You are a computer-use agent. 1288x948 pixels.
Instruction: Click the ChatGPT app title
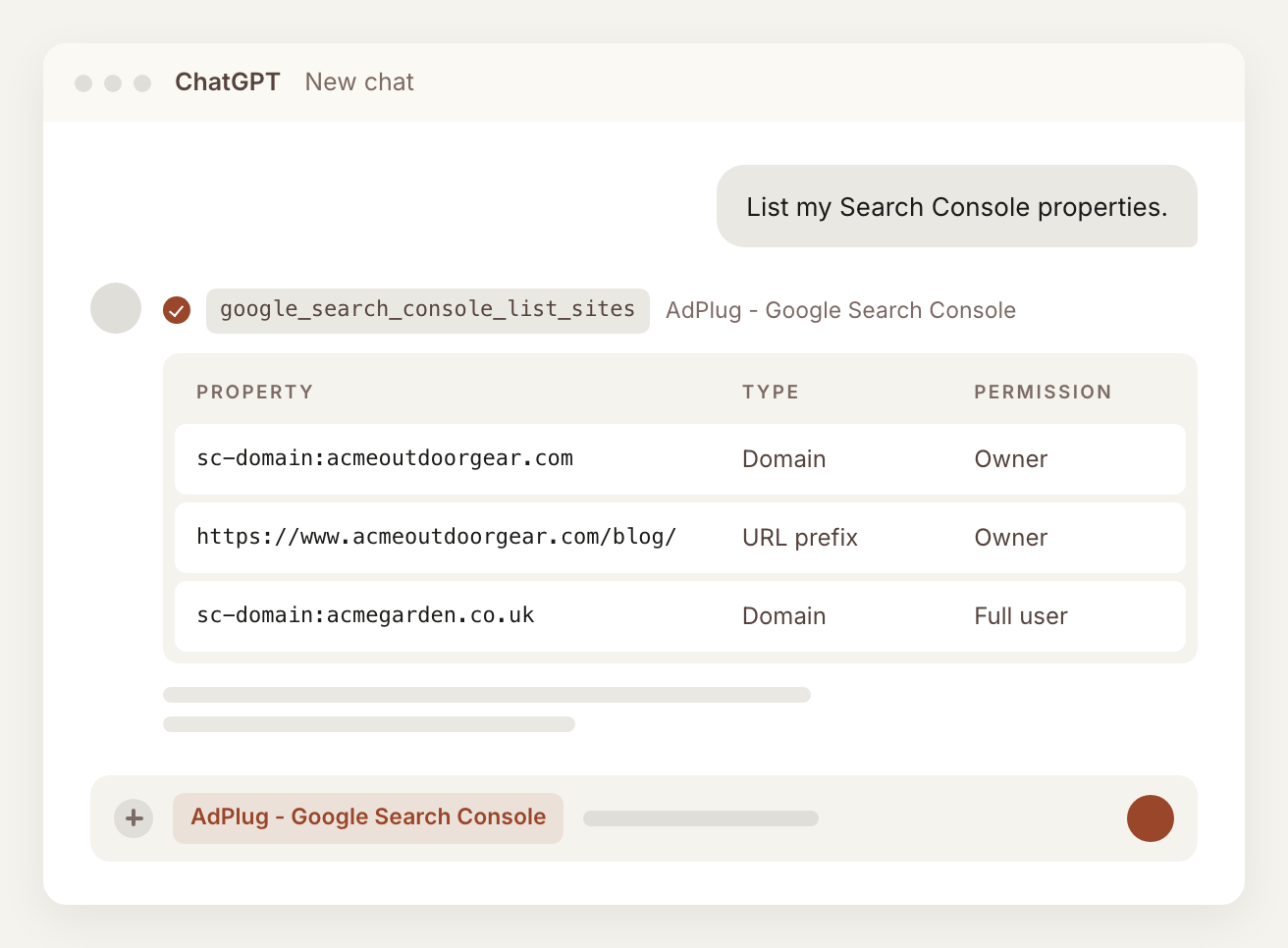(228, 82)
